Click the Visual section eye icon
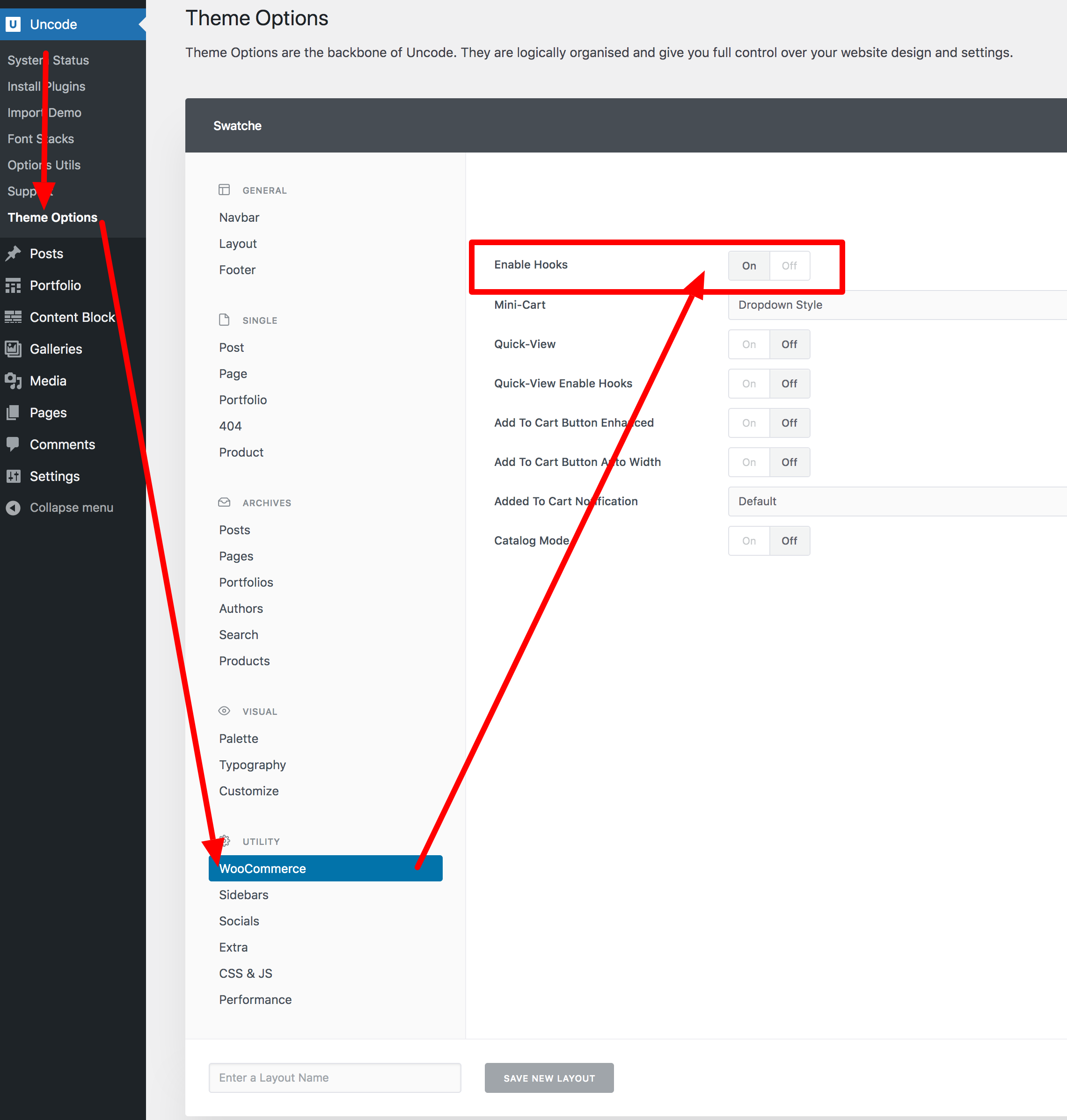Image resolution: width=1067 pixels, height=1120 pixels. click(x=224, y=711)
